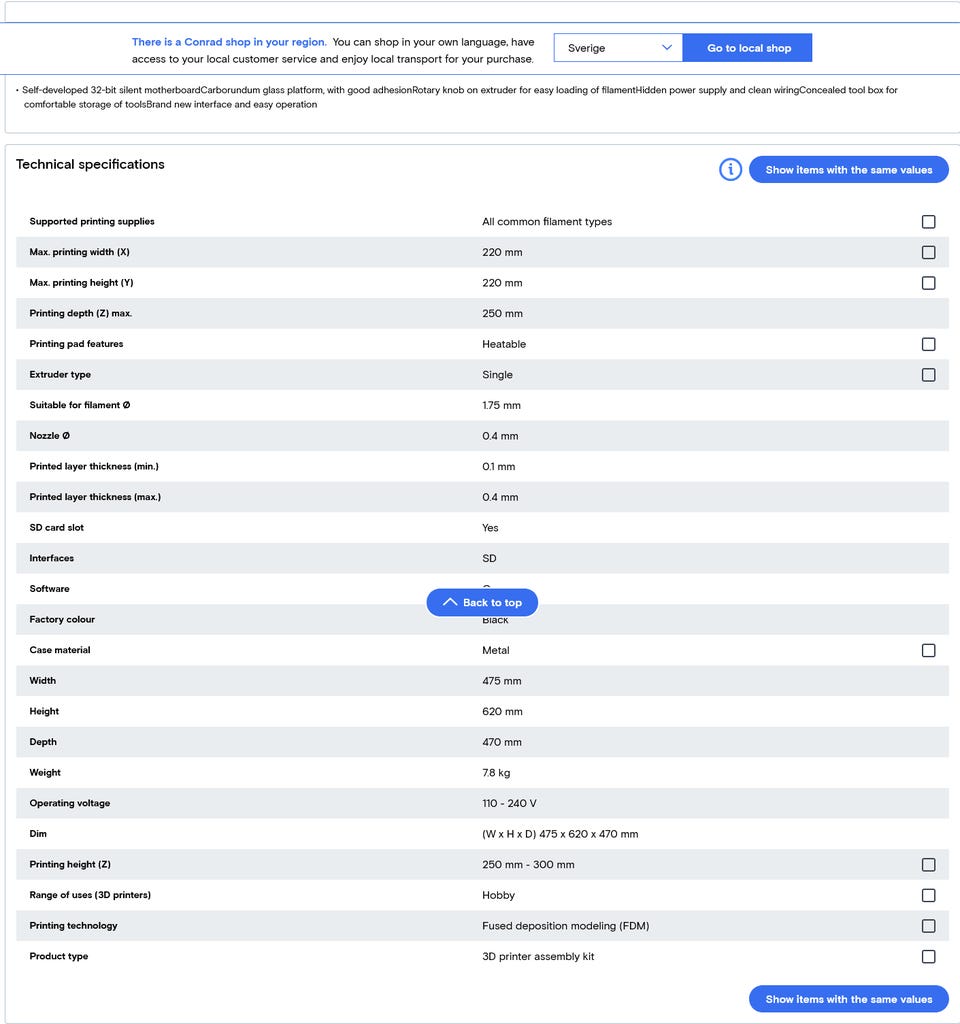Click the Back to top button

(x=491, y=603)
